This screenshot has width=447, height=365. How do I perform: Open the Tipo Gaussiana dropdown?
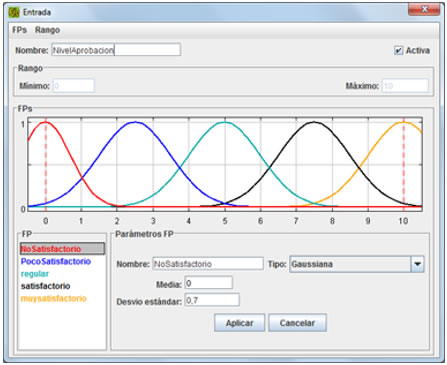(357, 264)
